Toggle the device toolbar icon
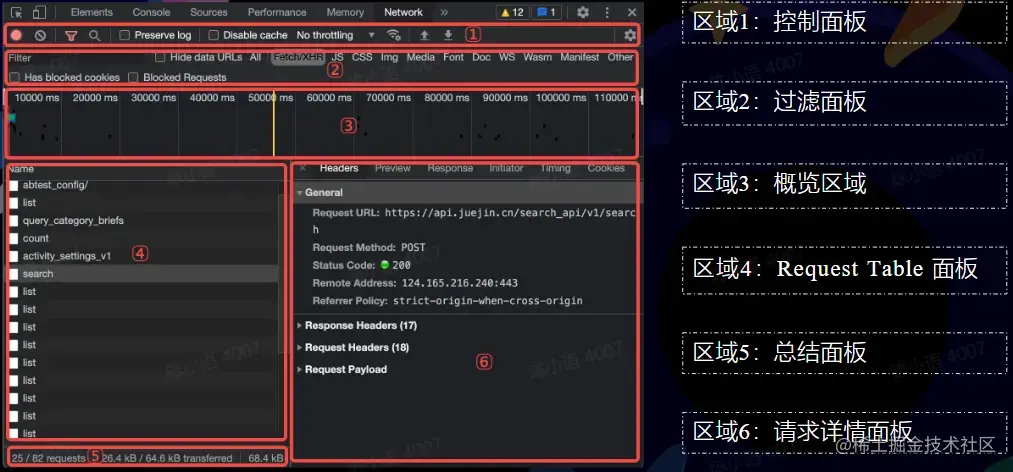The height and width of the screenshot is (472, 1013). [x=39, y=12]
